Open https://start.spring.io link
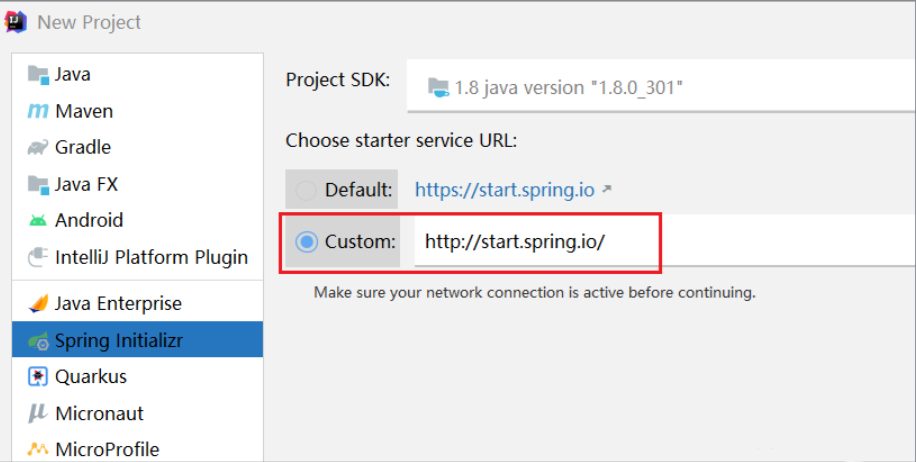The width and height of the screenshot is (916, 462). click(505, 190)
